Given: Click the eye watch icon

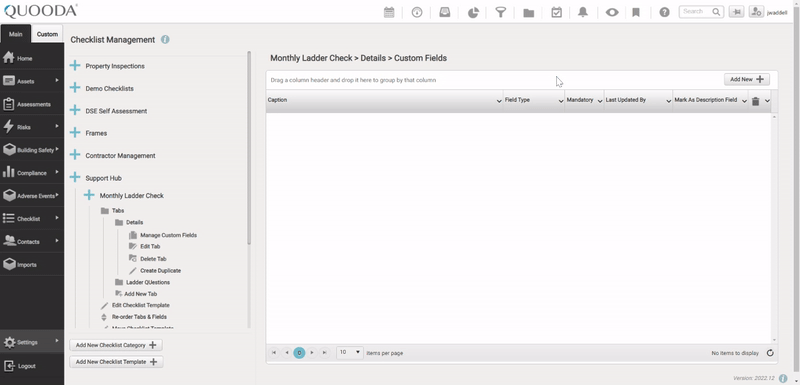Looking at the screenshot, I should point(612,12).
